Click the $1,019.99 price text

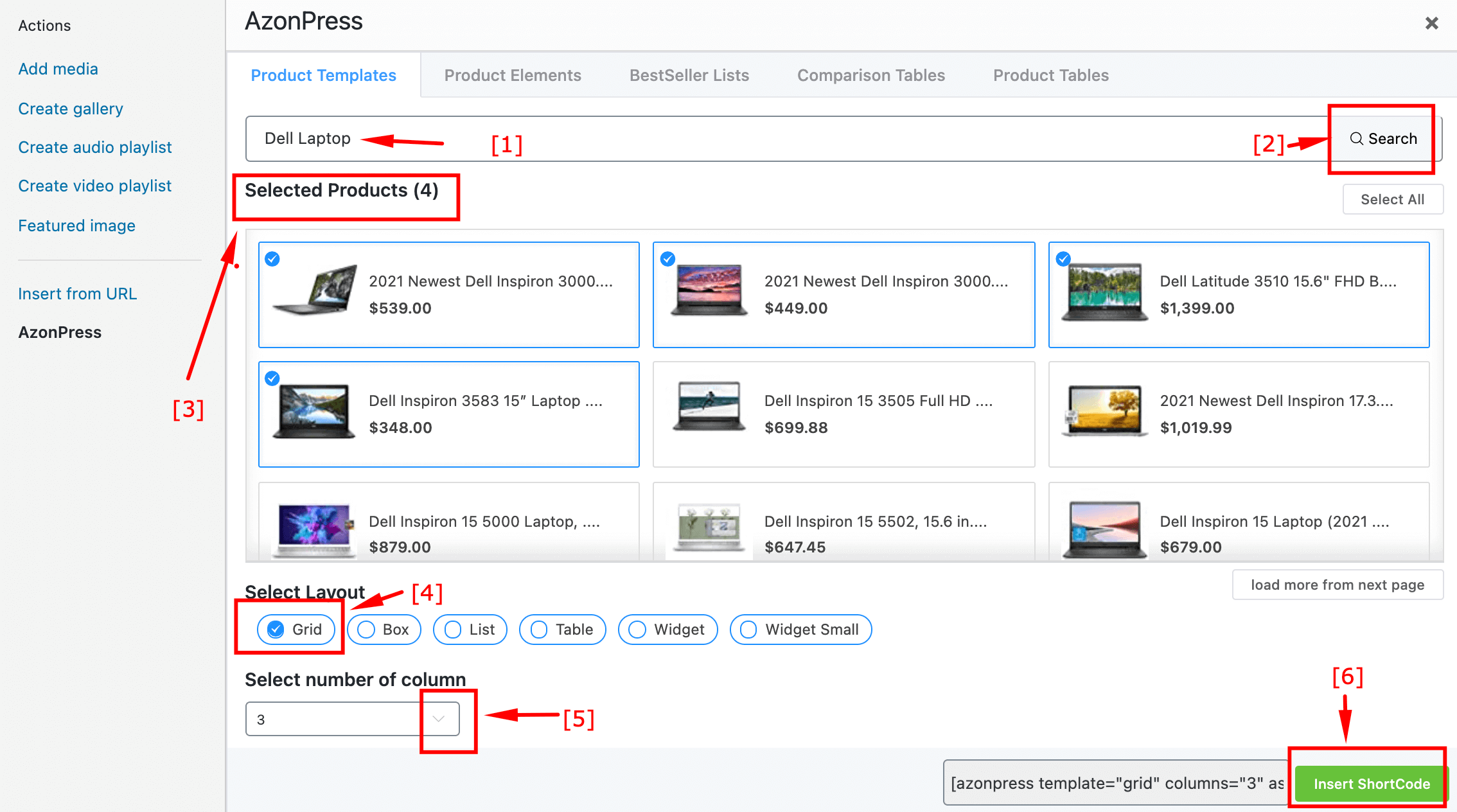[1196, 428]
